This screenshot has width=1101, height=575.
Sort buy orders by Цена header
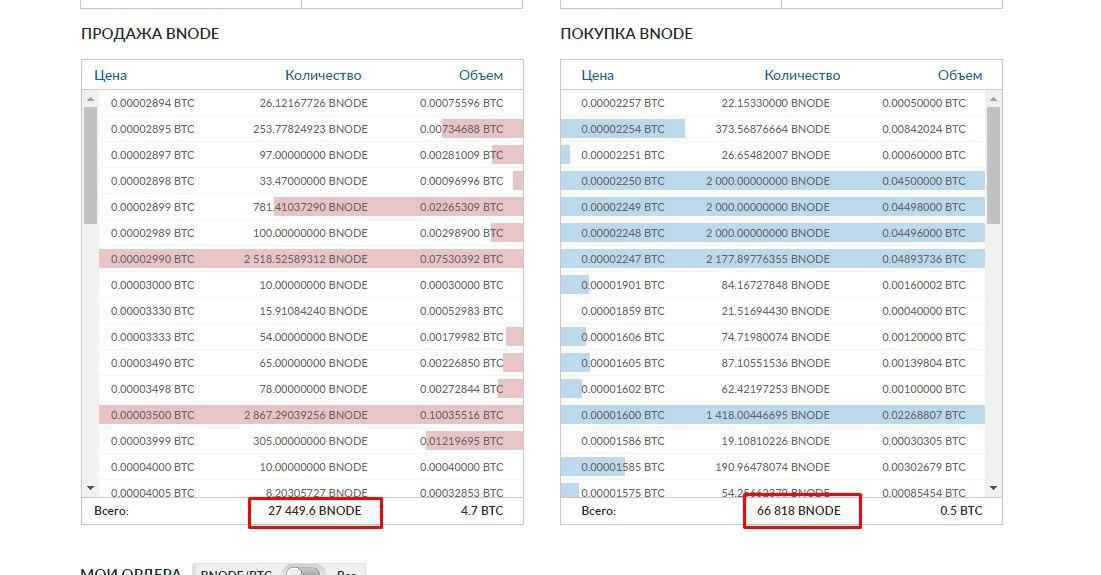[x=598, y=75]
